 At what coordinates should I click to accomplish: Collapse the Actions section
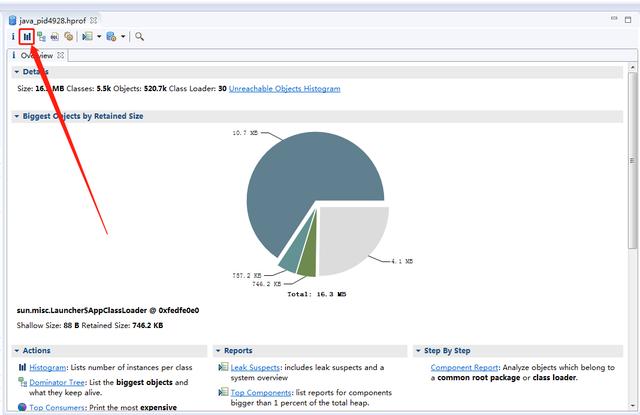(17, 351)
